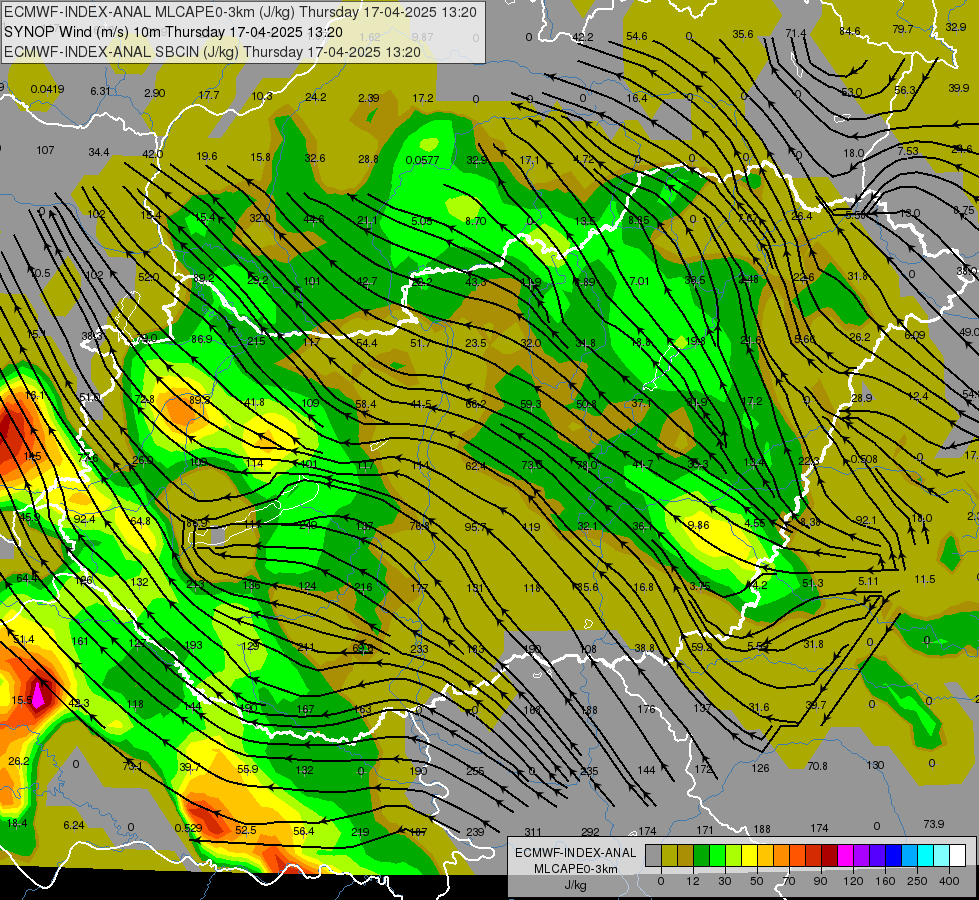
Task: Select the magenta legend swatch
Action: (x=845, y=855)
